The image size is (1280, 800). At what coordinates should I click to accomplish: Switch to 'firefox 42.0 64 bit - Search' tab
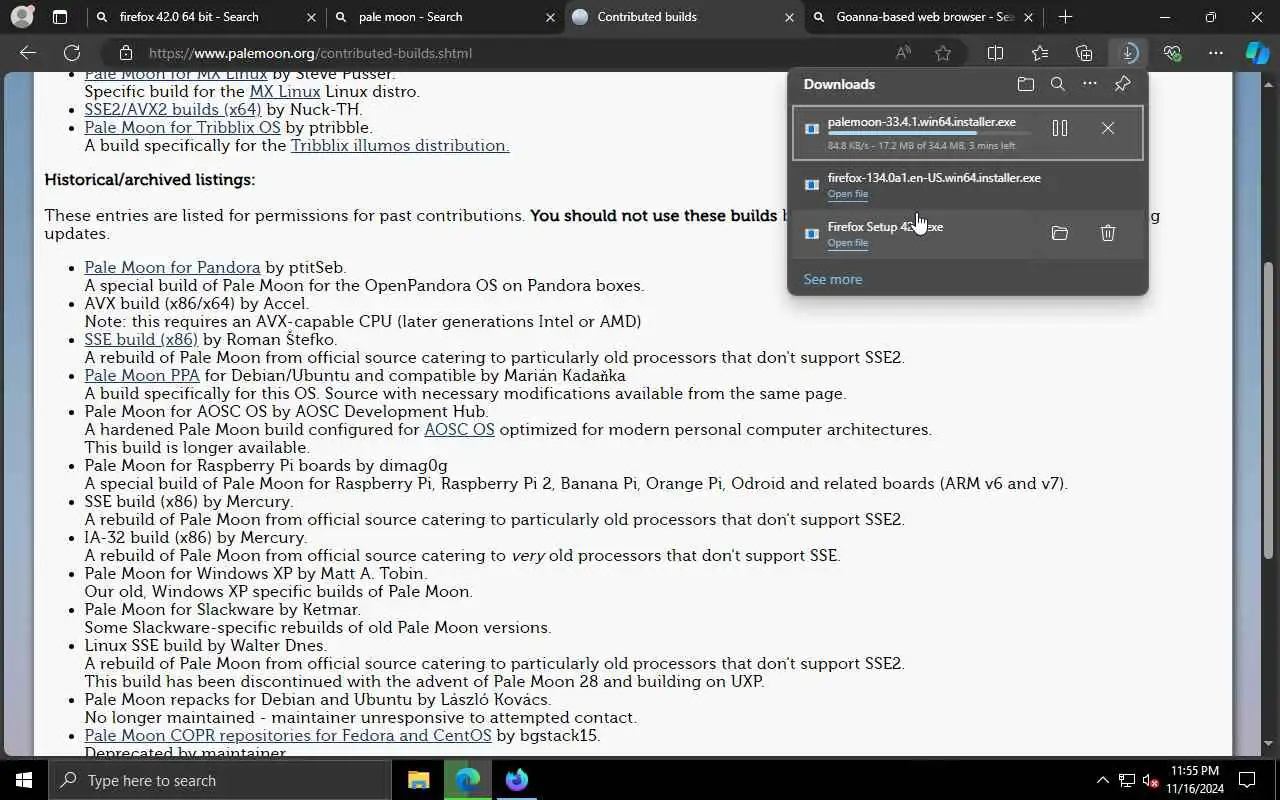point(189,17)
